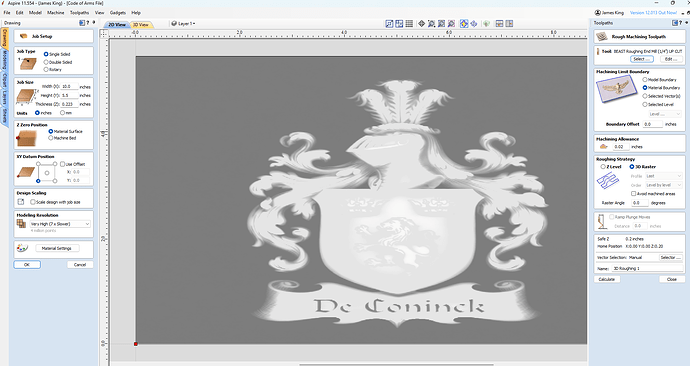Open the raster Profile dropdown
This screenshot has height=366, width=690.
tap(664, 176)
